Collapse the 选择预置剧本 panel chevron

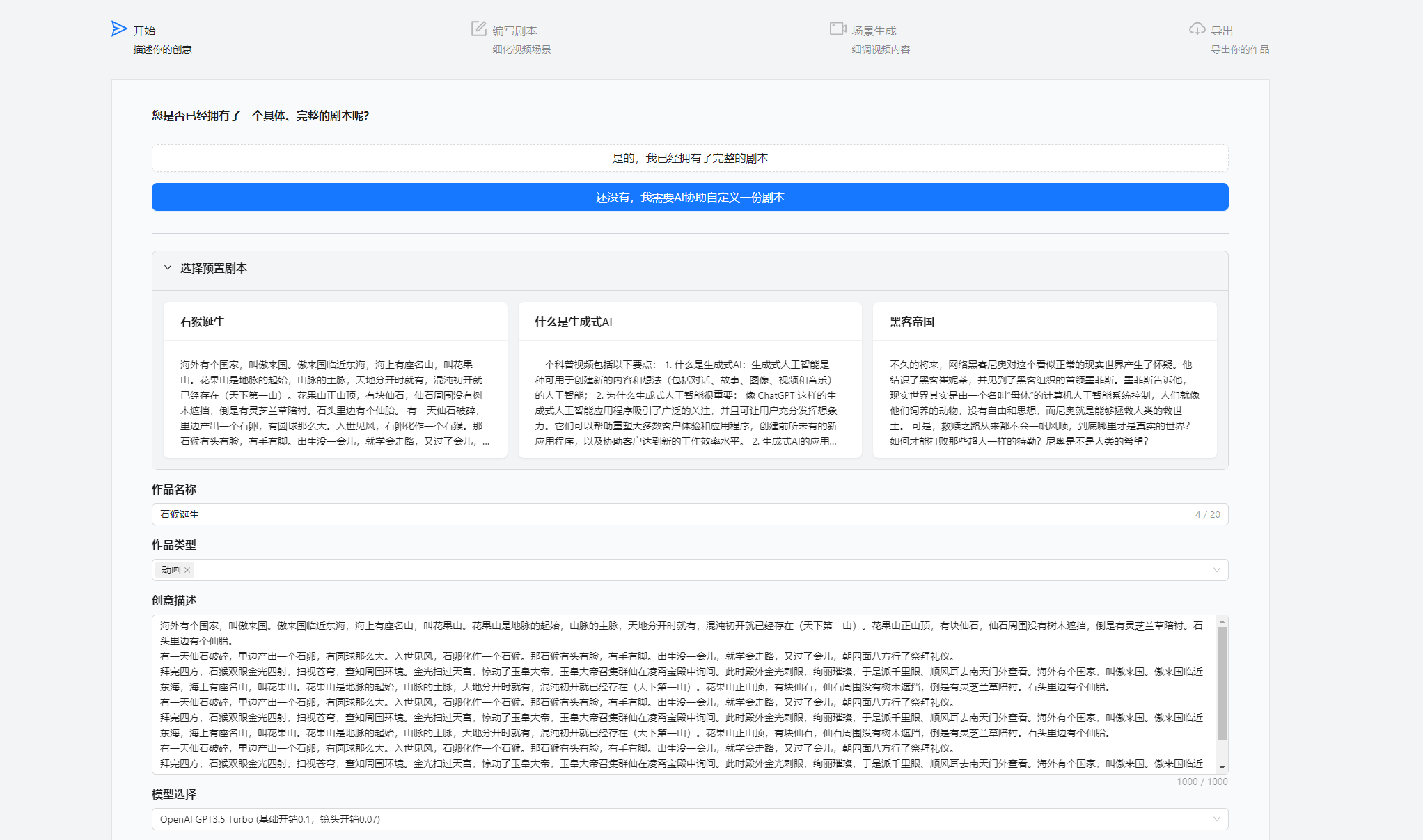168,268
